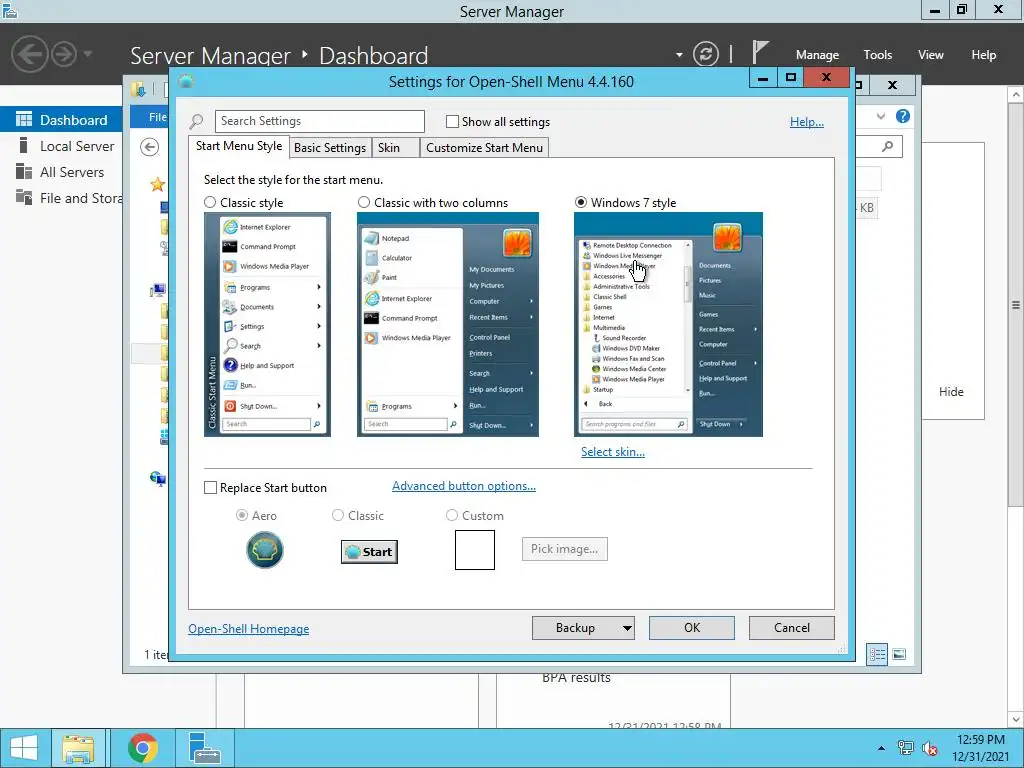Viewport: 1024px width, 768px height.
Task: Select Classic with two columns radio button
Action: click(x=364, y=202)
